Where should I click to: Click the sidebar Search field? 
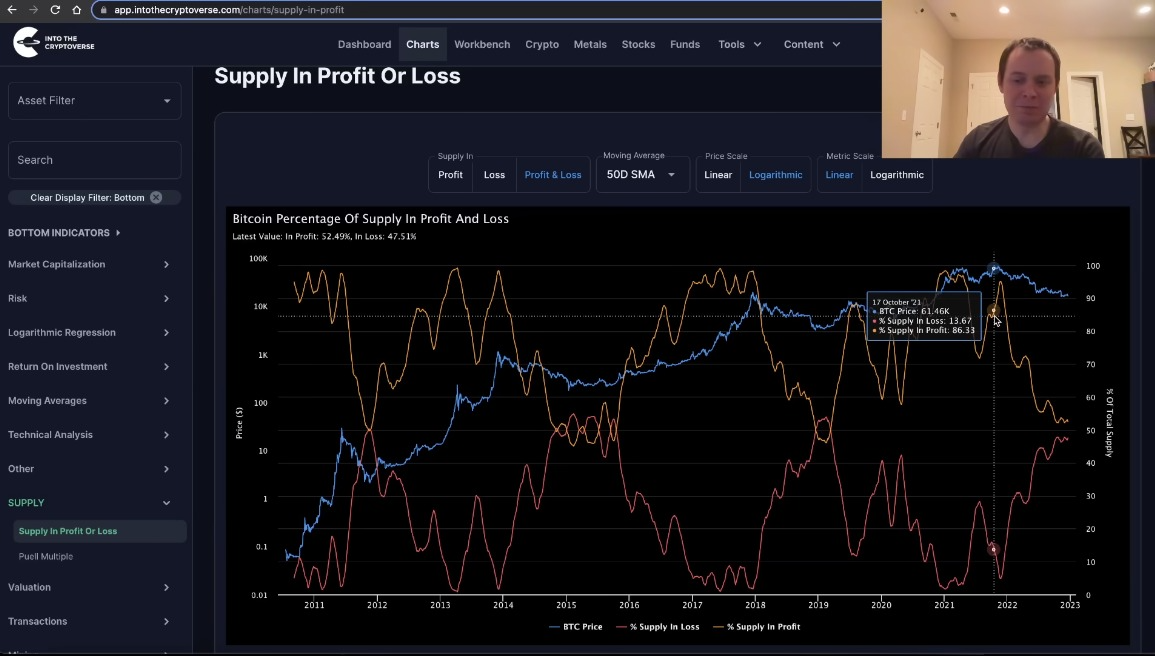[94, 160]
